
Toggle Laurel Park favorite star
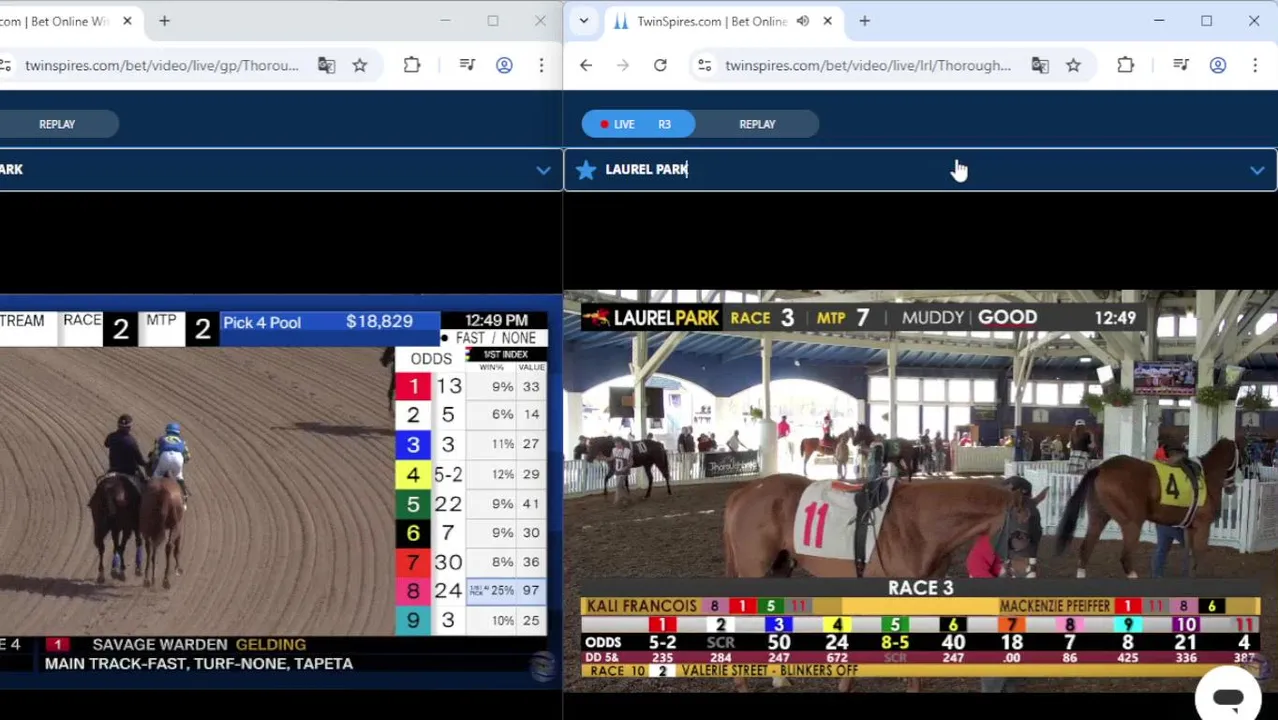tap(586, 170)
